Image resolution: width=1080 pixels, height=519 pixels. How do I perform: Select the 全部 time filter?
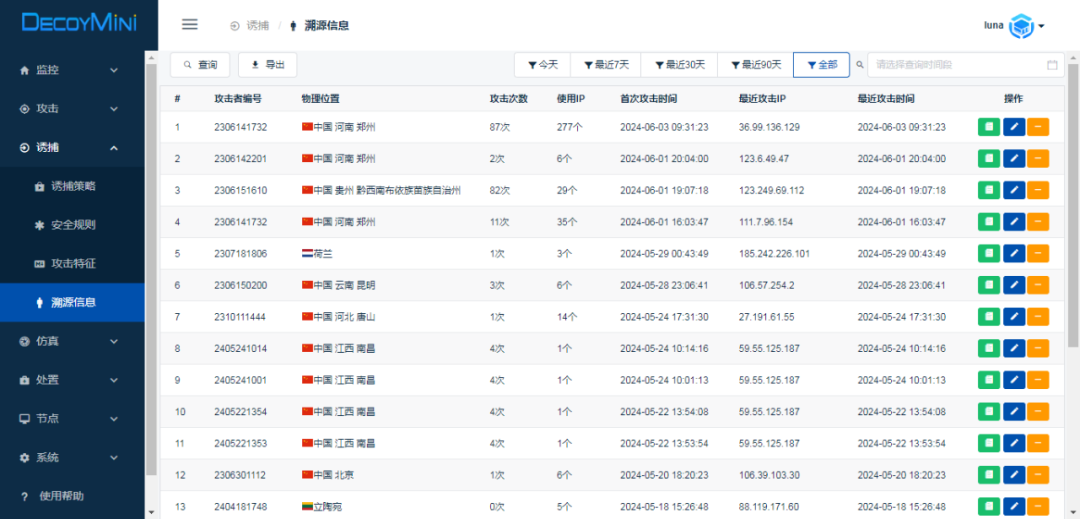tap(822, 65)
